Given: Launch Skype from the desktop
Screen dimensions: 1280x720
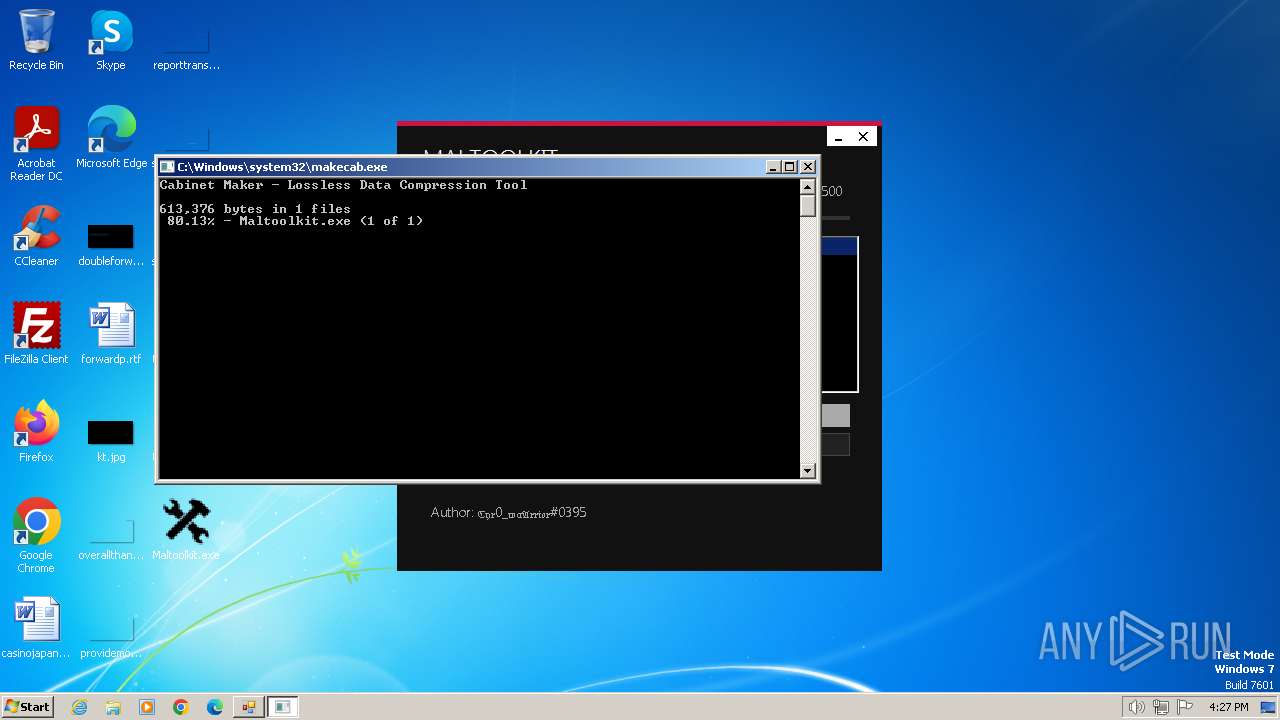Looking at the screenshot, I should point(111,40).
